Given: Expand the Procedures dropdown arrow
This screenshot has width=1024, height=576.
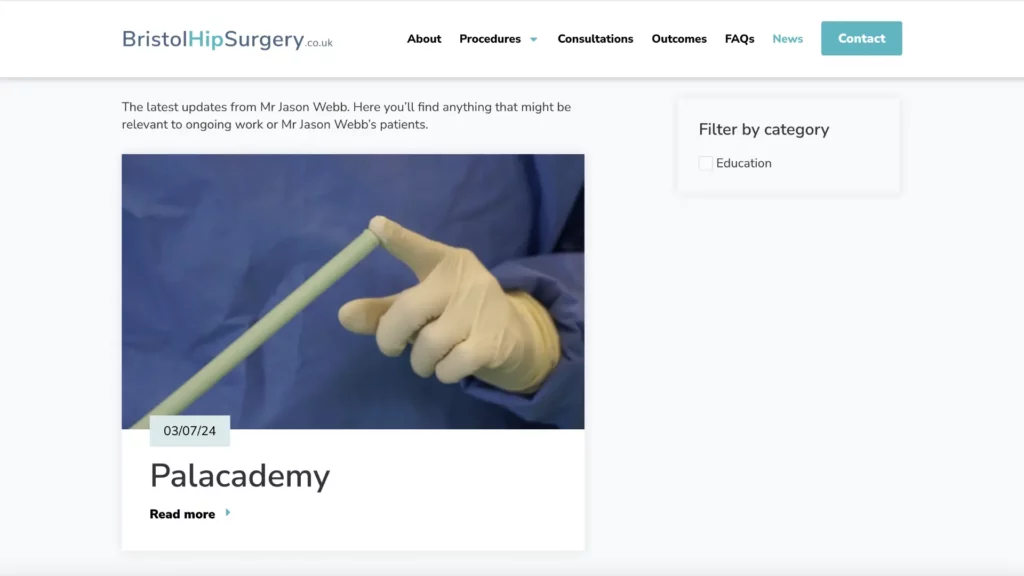Looking at the screenshot, I should [534, 39].
